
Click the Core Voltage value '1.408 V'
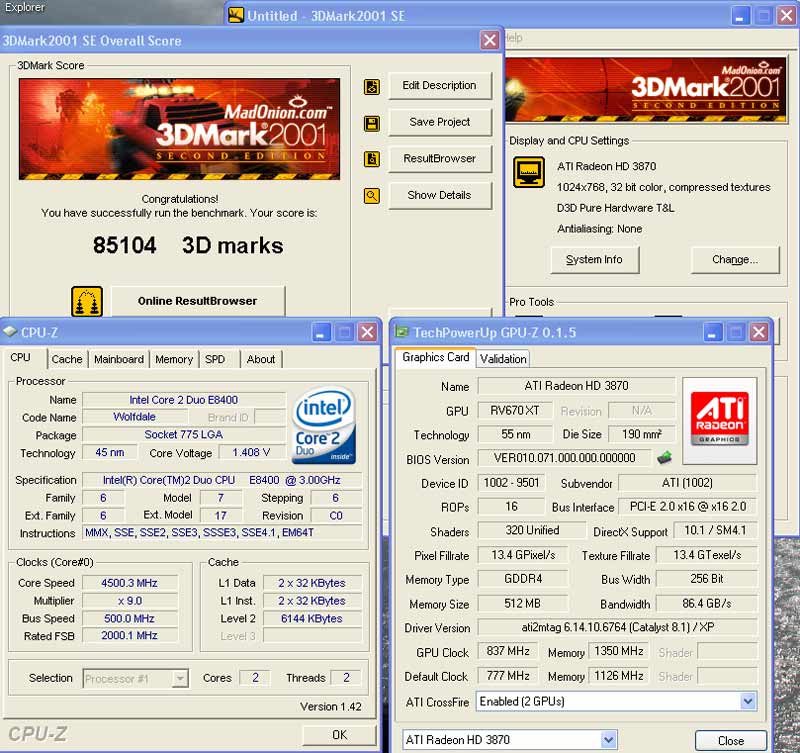coord(251,453)
